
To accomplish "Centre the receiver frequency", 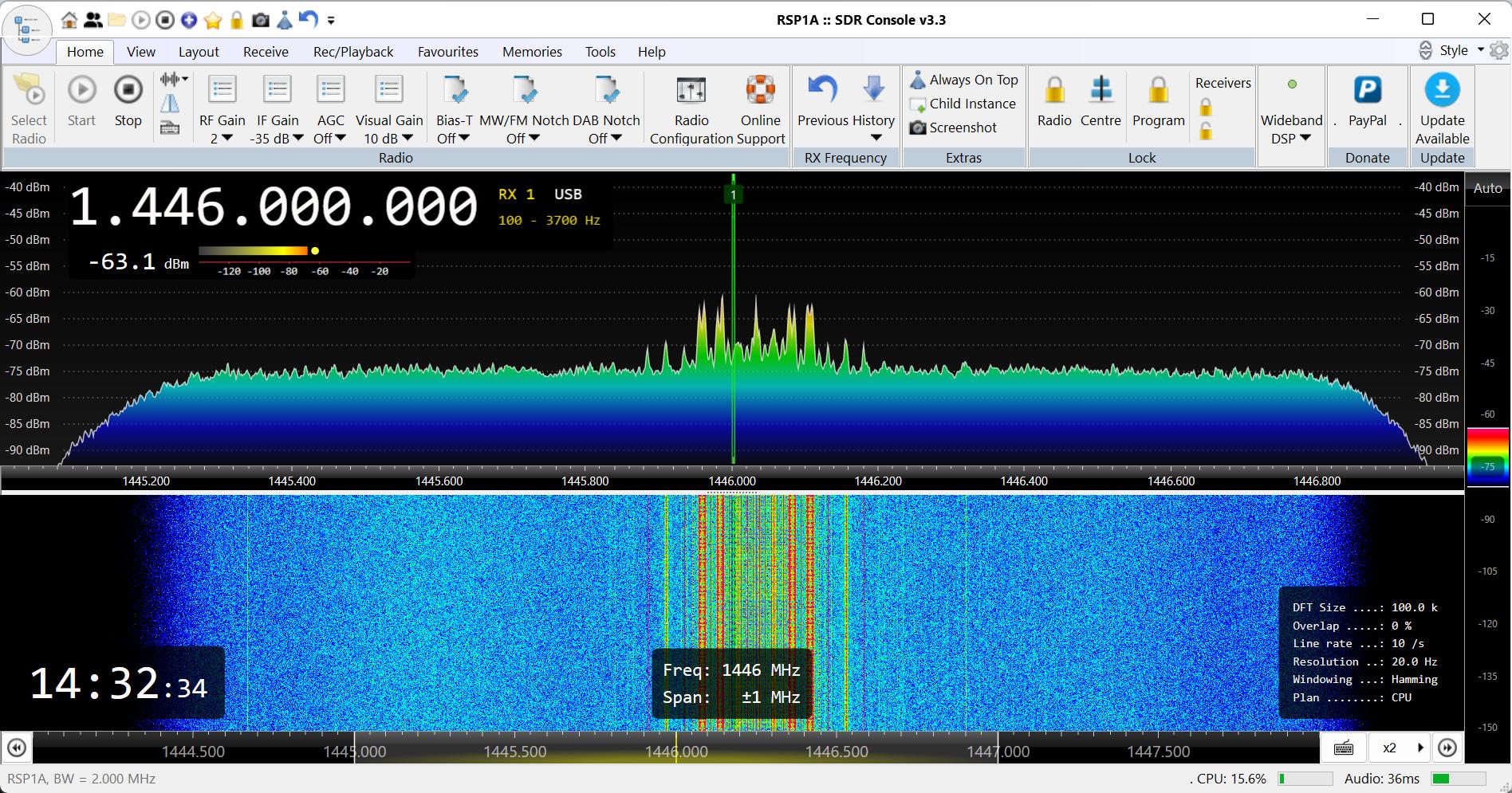I will pos(1101,90).
